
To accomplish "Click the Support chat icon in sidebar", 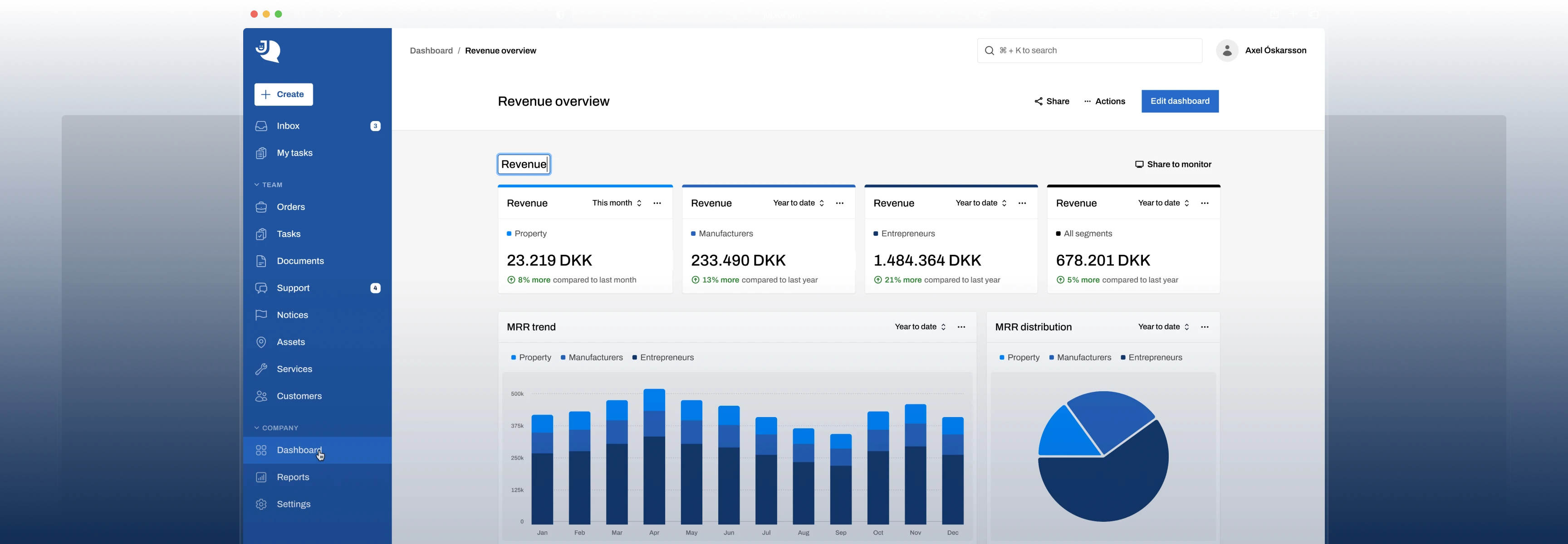I will tap(261, 288).
